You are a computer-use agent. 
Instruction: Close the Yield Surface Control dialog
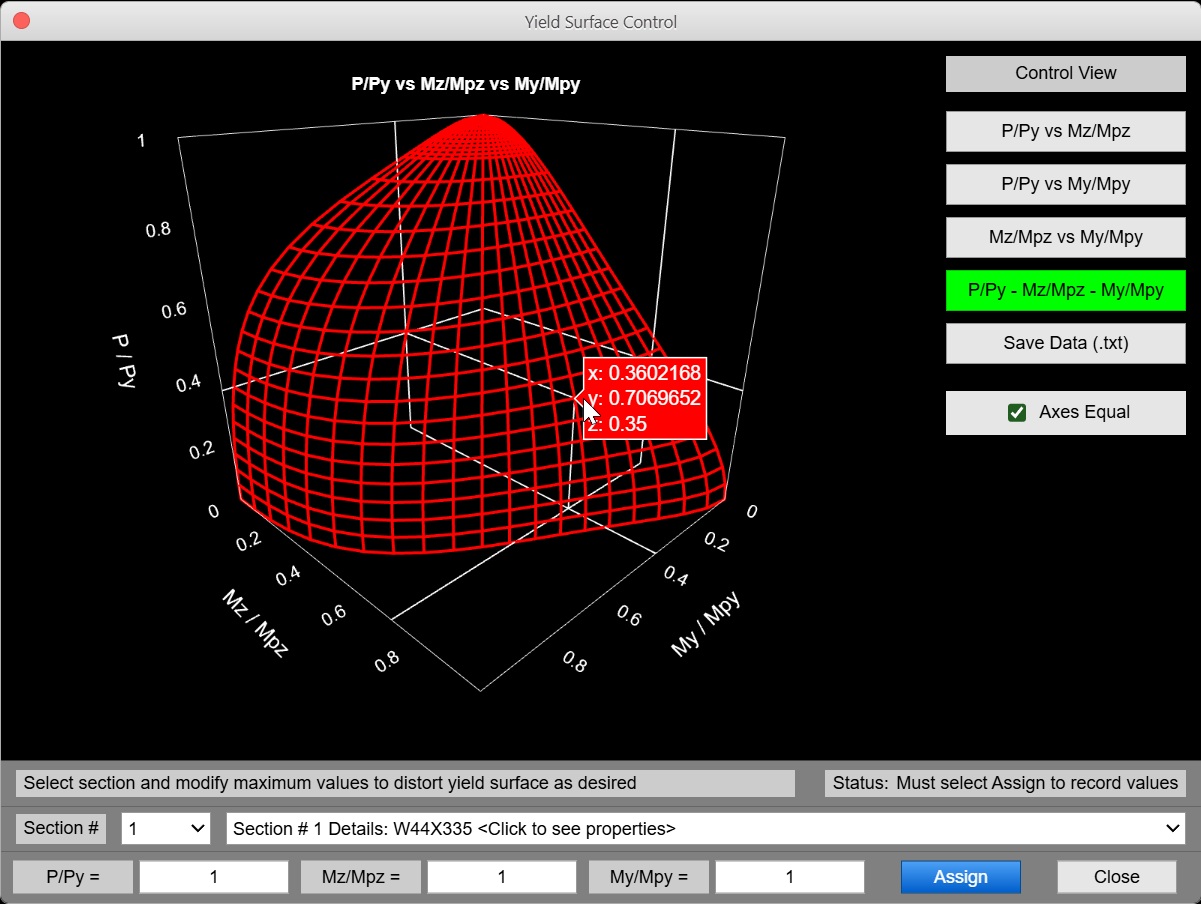[1116, 877]
